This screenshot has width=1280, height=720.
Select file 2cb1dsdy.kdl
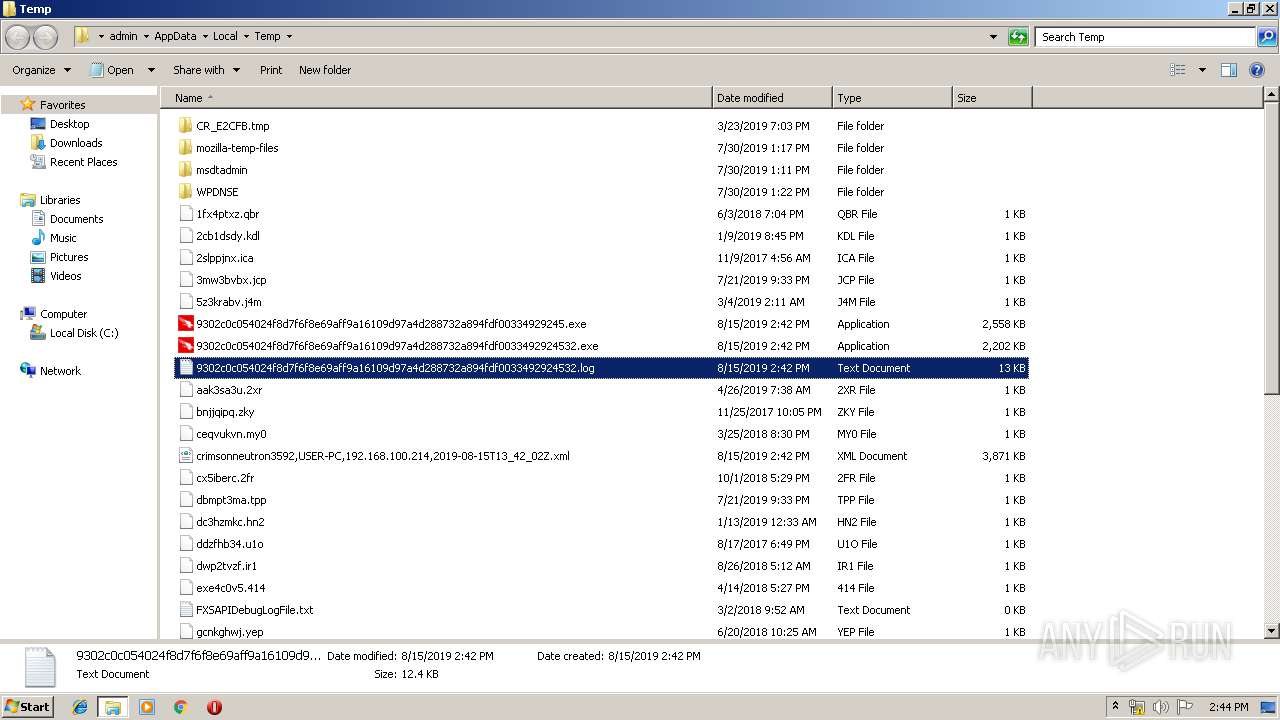coord(227,236)
